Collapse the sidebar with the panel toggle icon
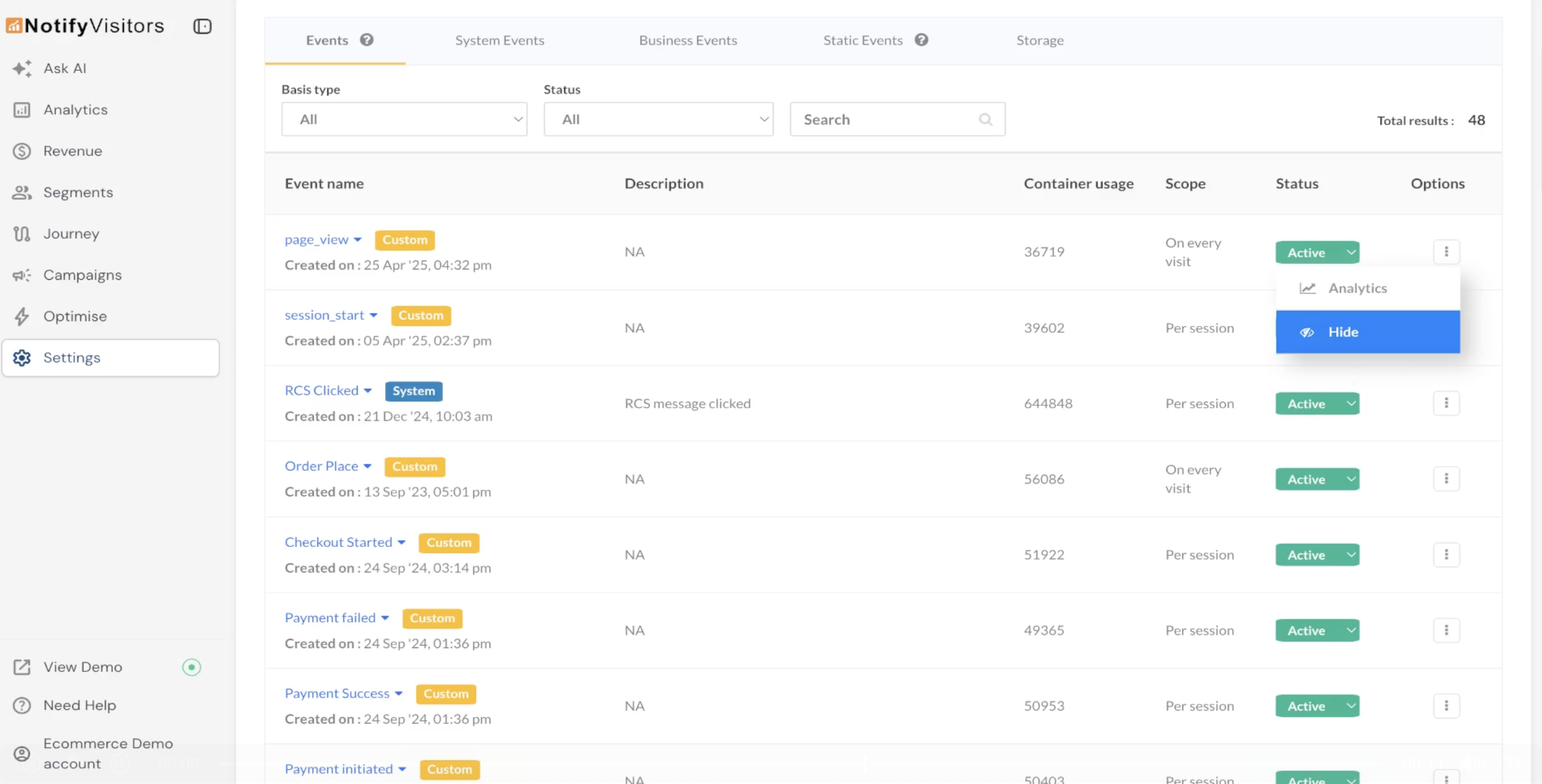Screen dimensions: 1542x784 [x=202, y=26]
